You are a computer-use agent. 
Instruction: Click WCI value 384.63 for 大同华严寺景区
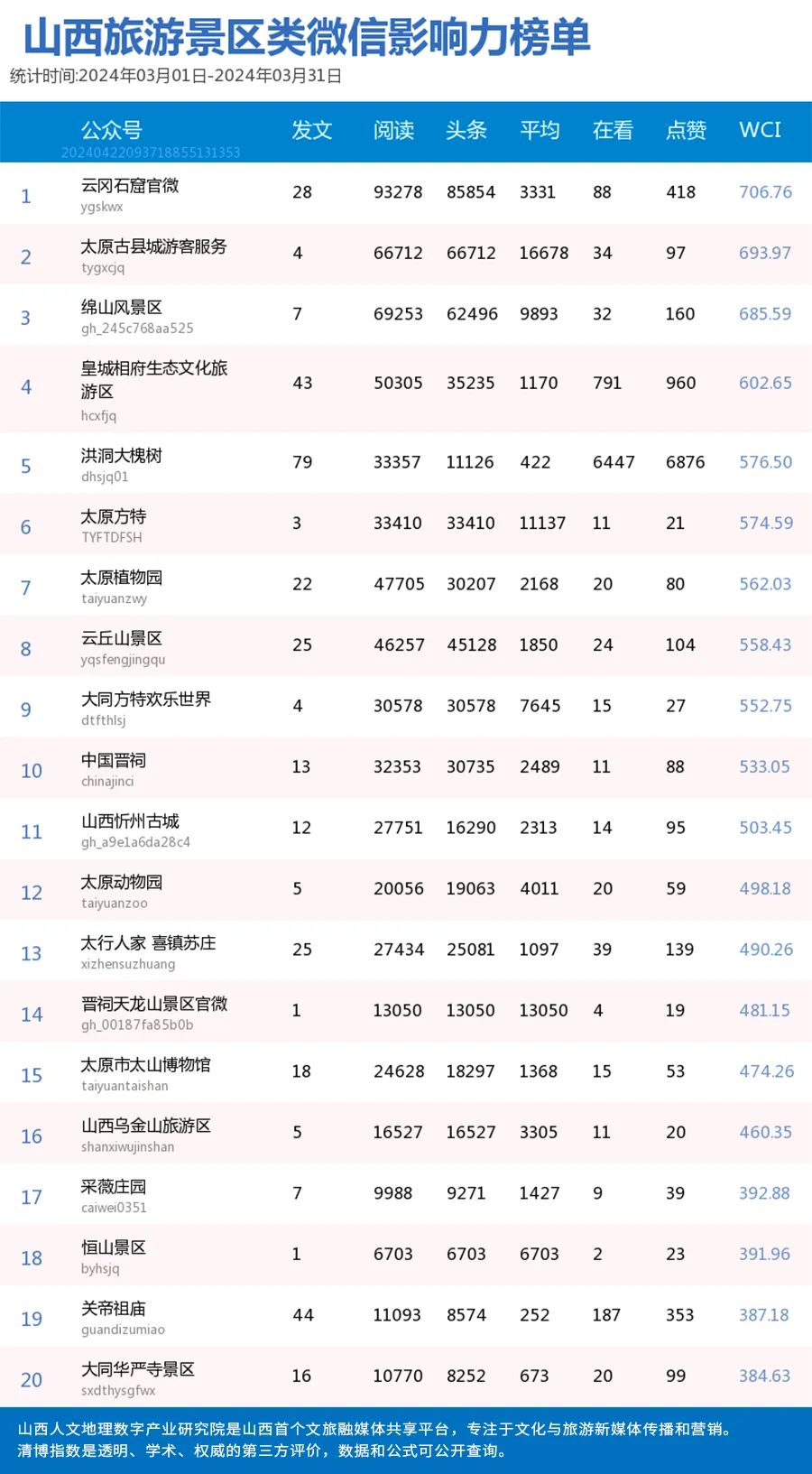click(764, 1376)
